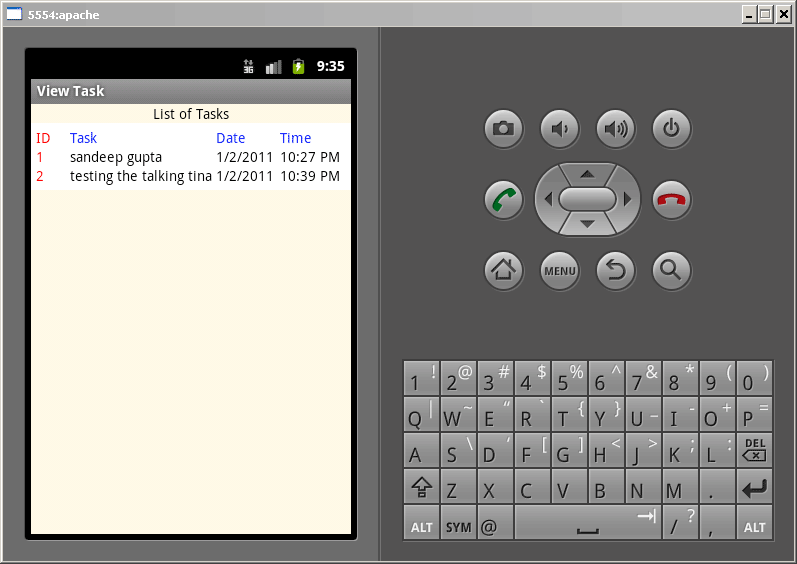Click the 'Date' column header
Viewport: 797px width, 564px height.
point(231,138)
